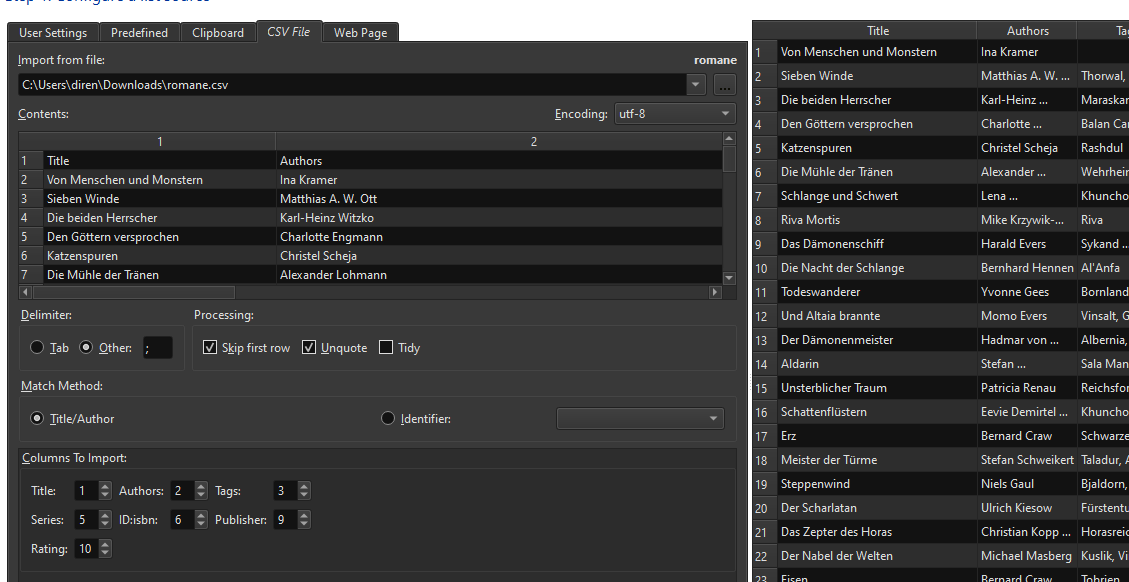Image resolution: width=1129 pixels, height=582 pixels.
Task: Click the Tags column spinner
Action: point(292,491)
